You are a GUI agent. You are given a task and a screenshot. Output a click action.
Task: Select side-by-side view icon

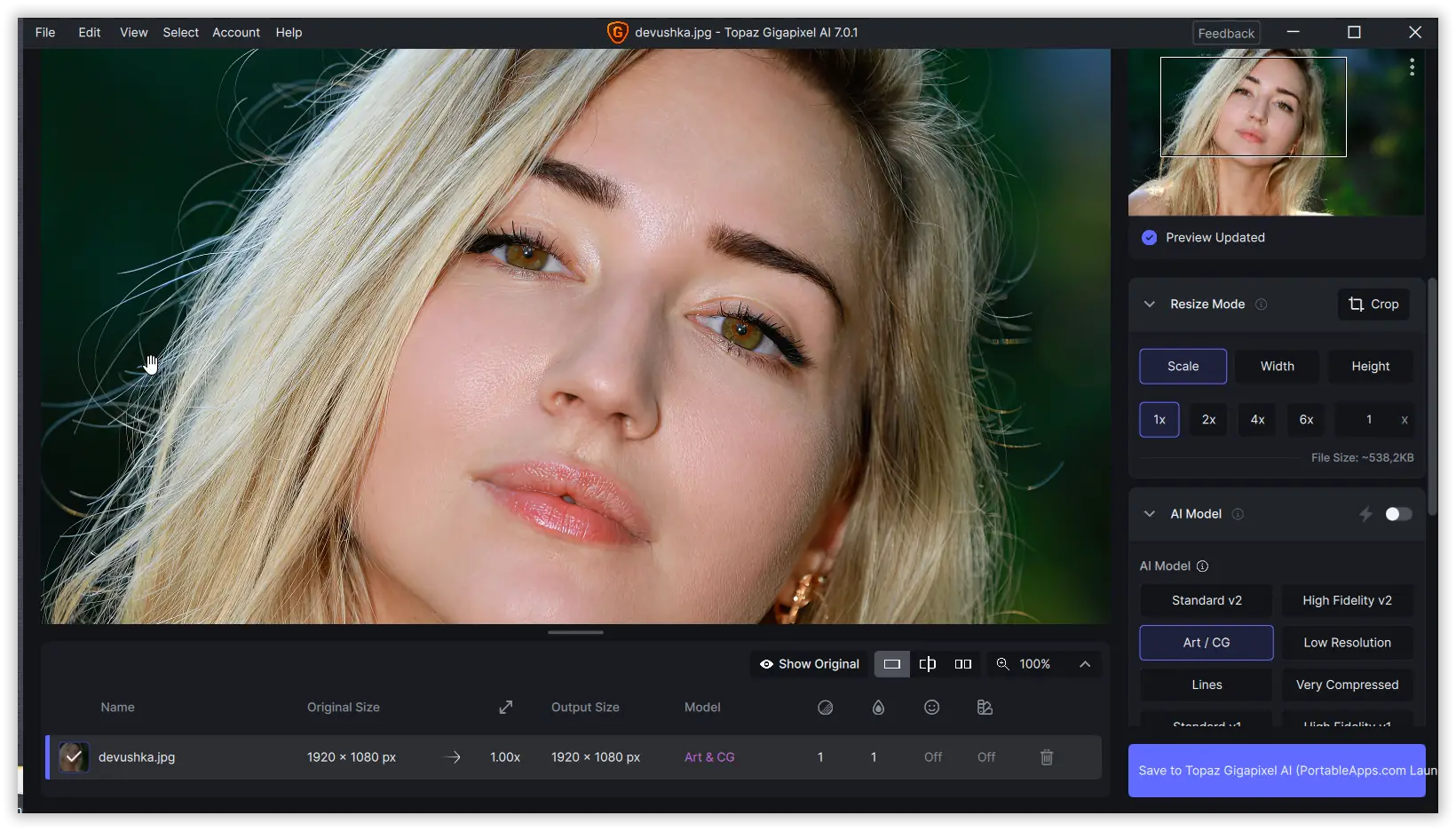(x=962, y=664)
